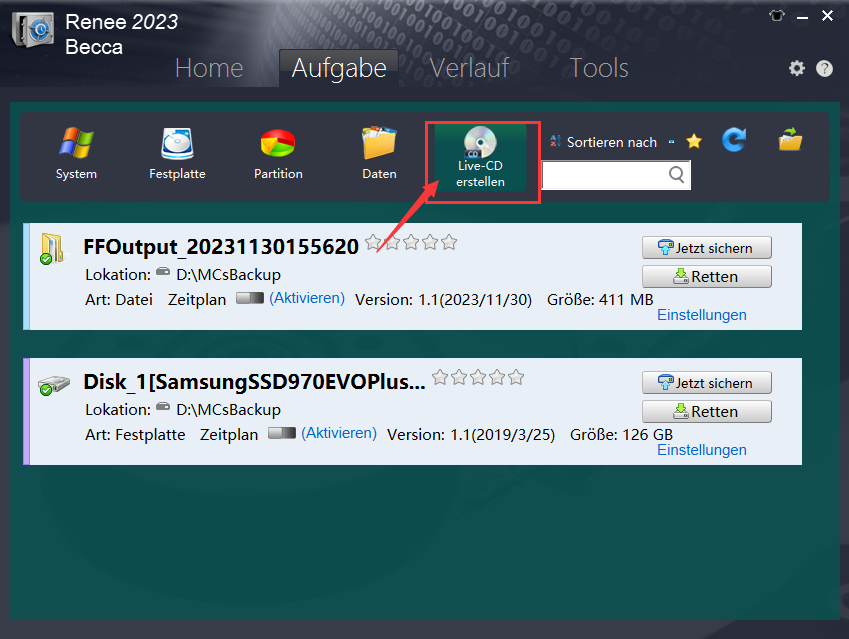Click the shirt skin icon in titlebar
Image resolution: width=849 pixels, height=639 pixels.
[777, 16]
